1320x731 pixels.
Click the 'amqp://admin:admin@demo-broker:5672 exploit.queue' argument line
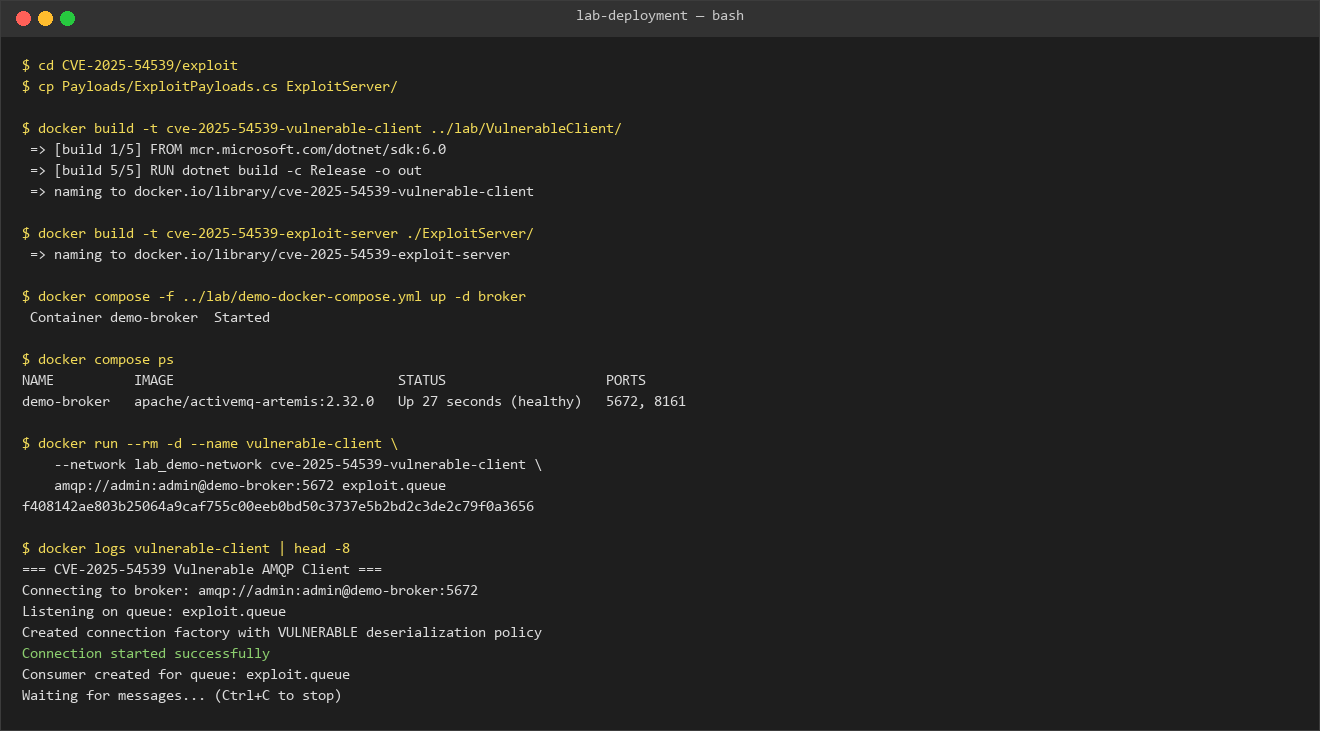click(250, 485)
